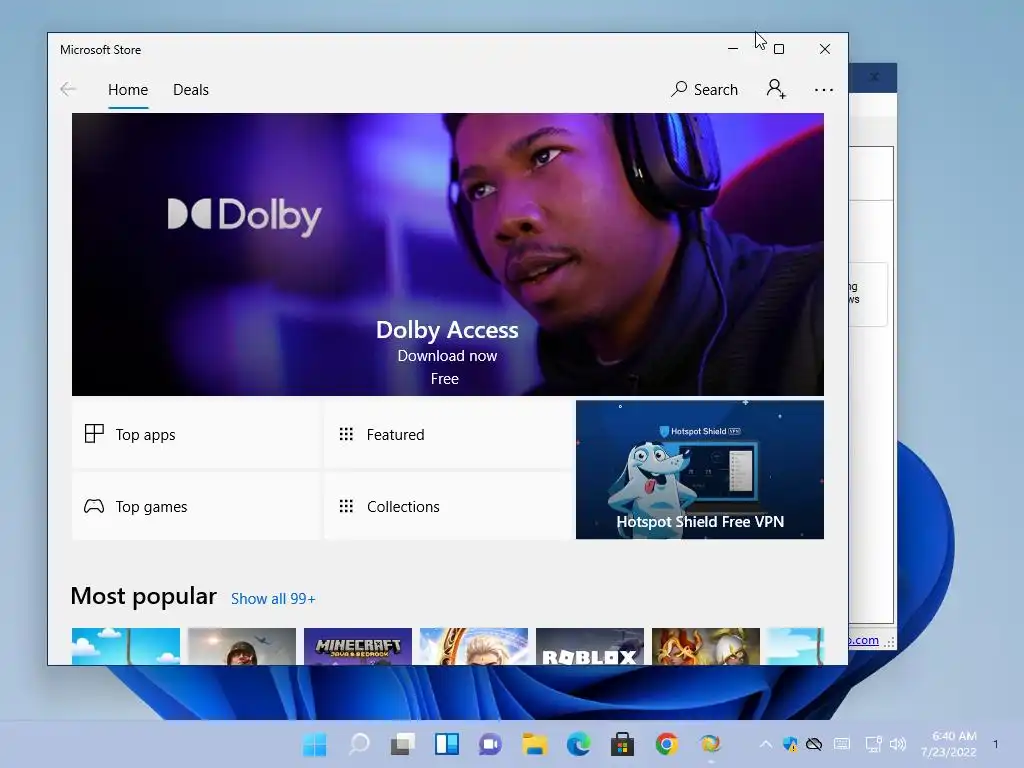This screenshot has height=768, width=1024.
Task: Minimize the Microsoft Store window
Action: (x=733, y=49)
